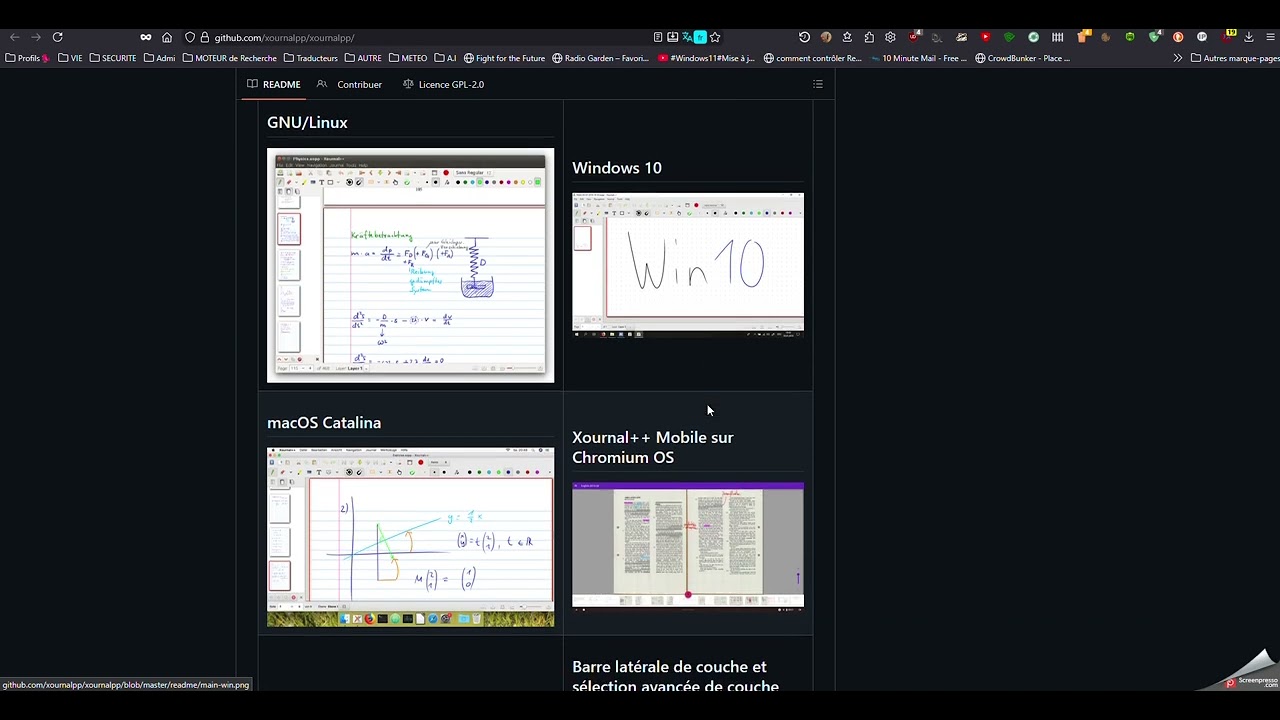
Task: Open Radio Garden bookmark
Action: (601, 58)
